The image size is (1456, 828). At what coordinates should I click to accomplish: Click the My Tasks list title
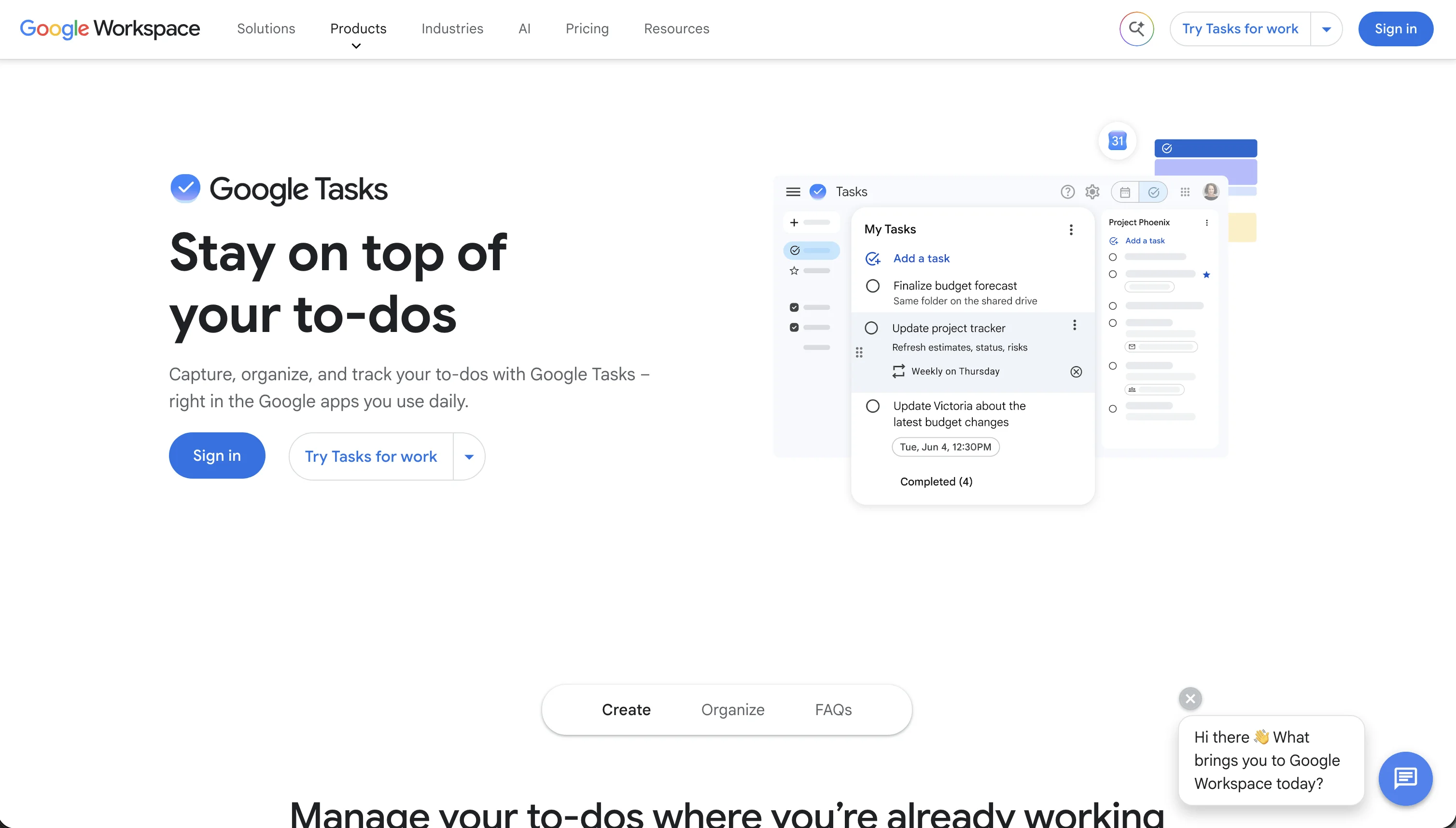[889, 229]
